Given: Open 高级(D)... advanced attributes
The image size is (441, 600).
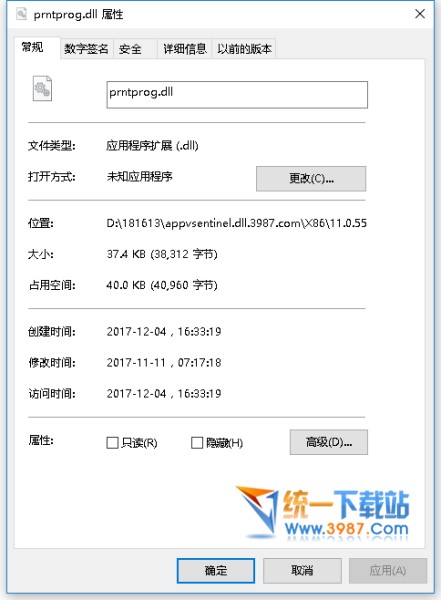Looking at the screenshot, I should coord(328,442).
